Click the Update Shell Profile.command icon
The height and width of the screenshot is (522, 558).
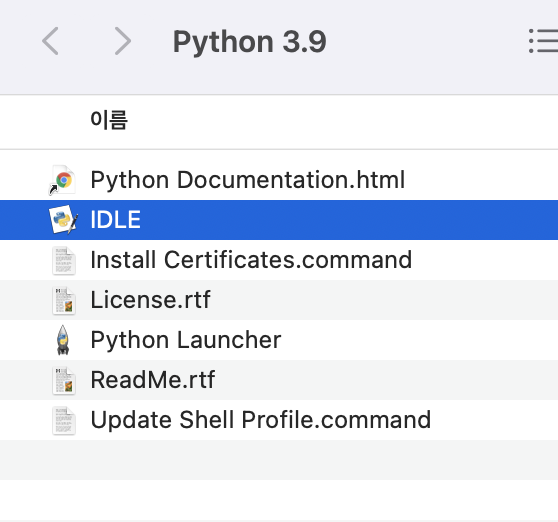(x=64, y=420)
